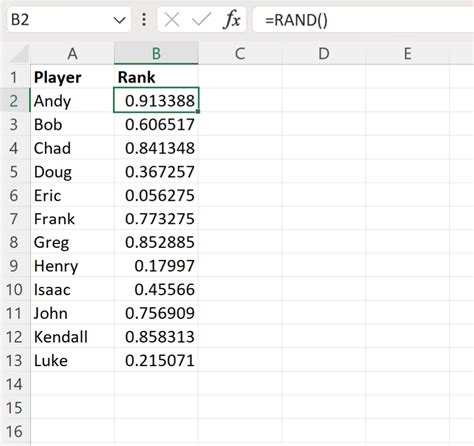474x446 pixels.
Task: Select row 16 header
Action: tap(15, 431)
